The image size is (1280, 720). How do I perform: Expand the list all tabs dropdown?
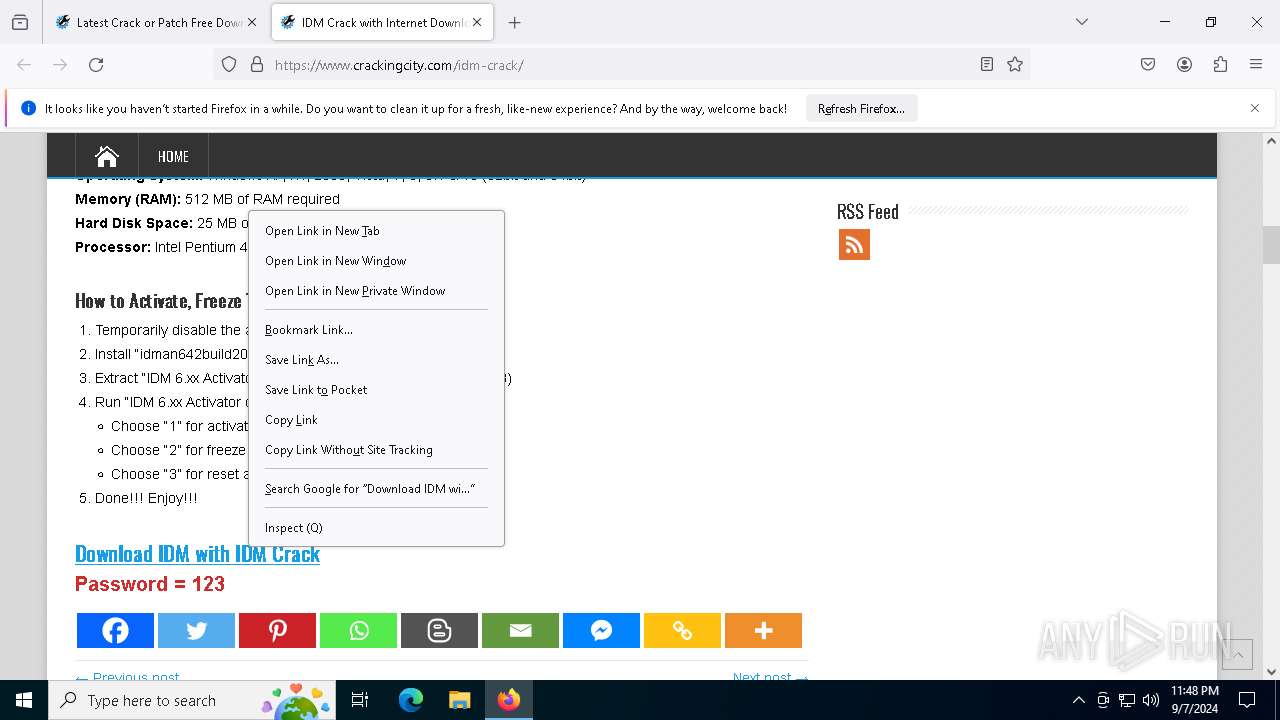pyautogui.click(x=1081, y=22)
